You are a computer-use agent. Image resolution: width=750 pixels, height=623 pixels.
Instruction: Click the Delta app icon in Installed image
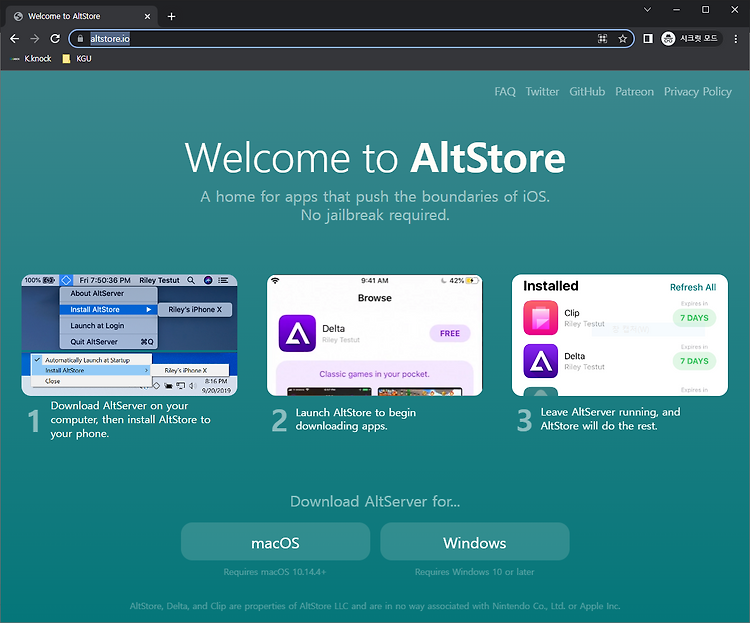click(x=540, y=361)
